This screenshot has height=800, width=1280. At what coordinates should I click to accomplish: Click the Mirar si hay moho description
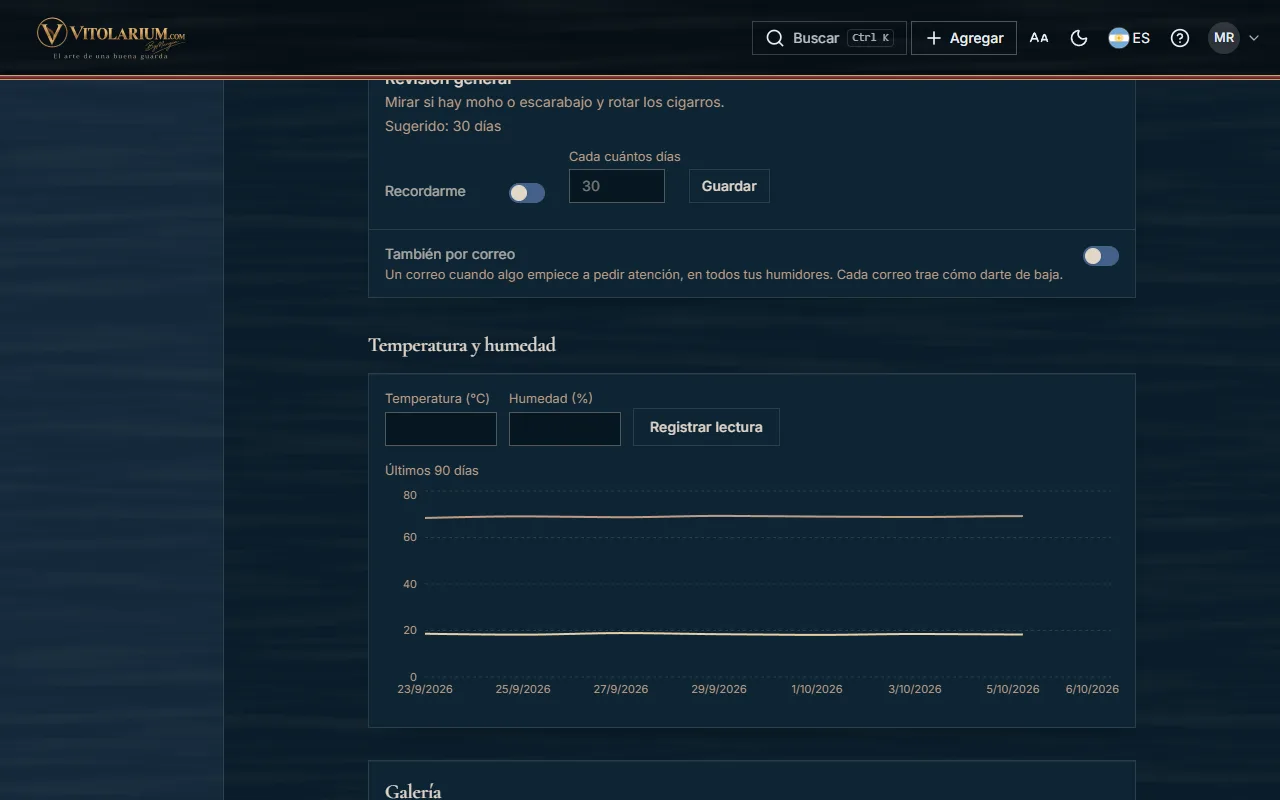555,102
